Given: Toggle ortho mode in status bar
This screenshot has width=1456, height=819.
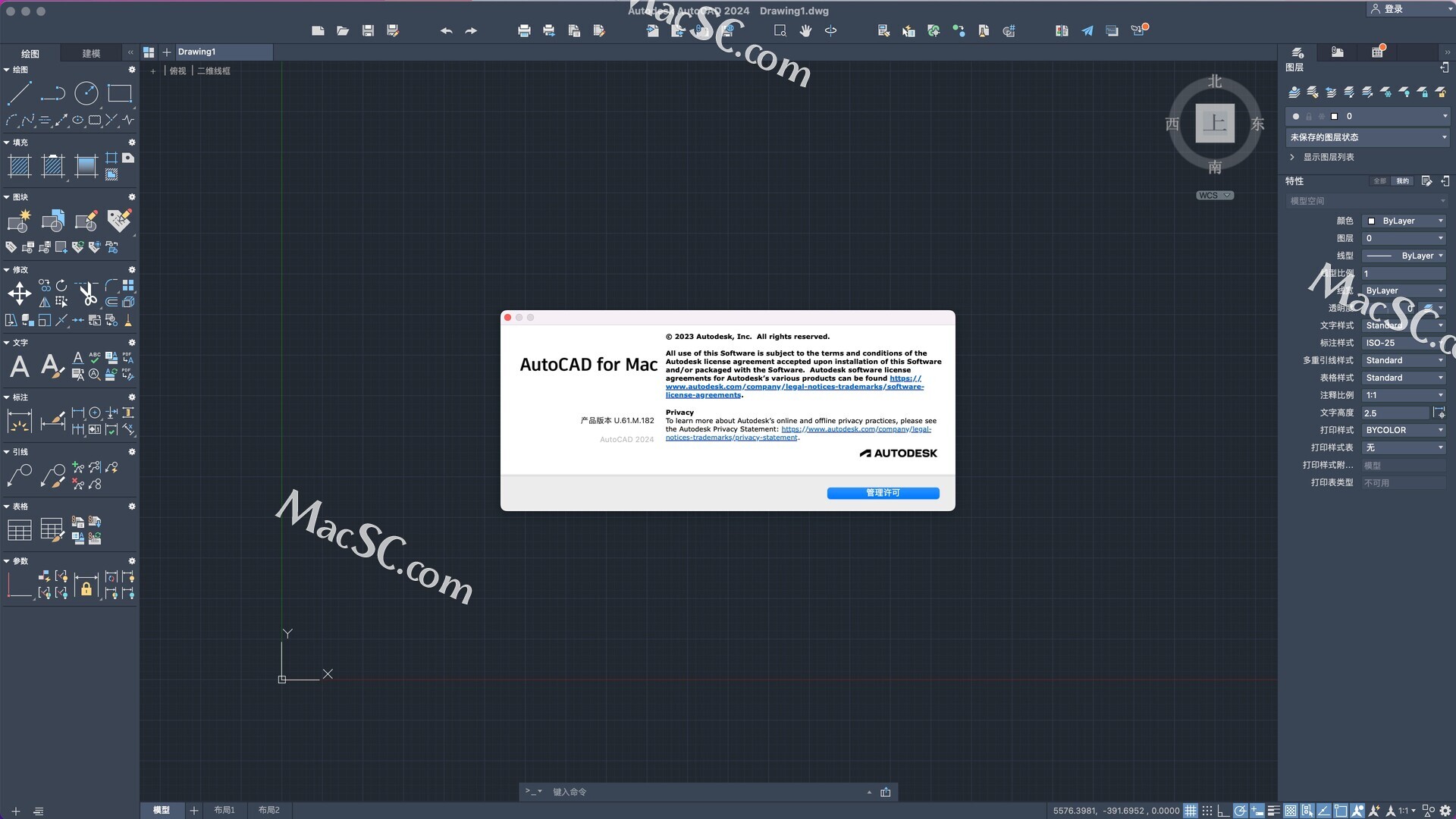Looking at the screenshot, I should click(1223, 811).
